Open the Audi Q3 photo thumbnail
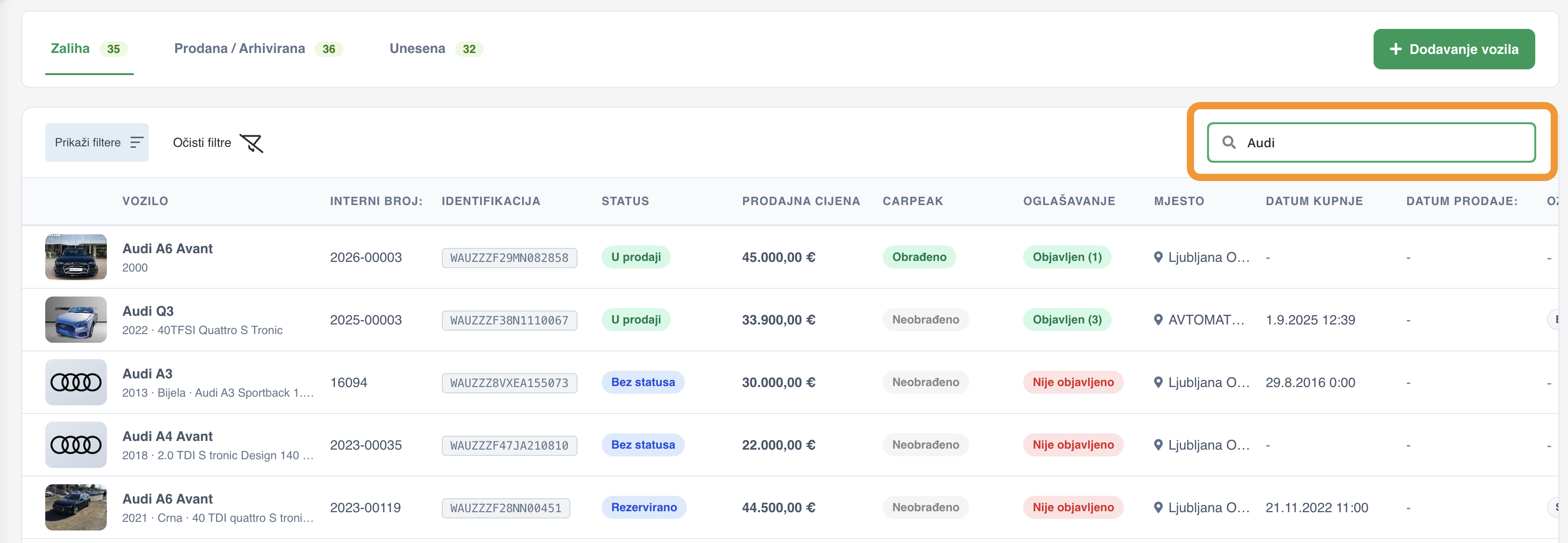Image resolution: width=1568 pixels, height=543 pixels. 76,320
